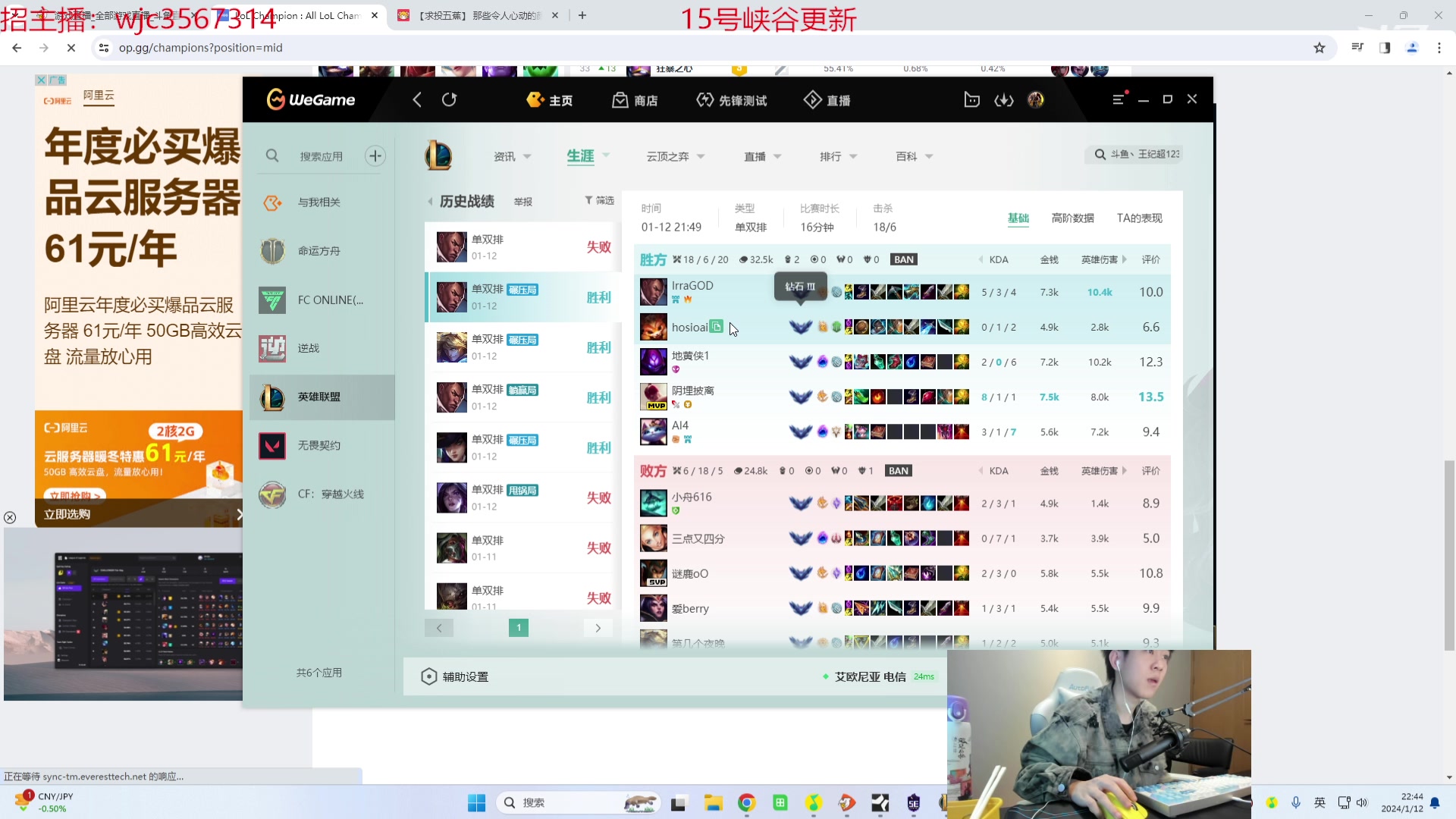Viewport: 1456px width, 819px height.
Task: Open the 先锋测试 tab in WeGame
Action: 732,100
